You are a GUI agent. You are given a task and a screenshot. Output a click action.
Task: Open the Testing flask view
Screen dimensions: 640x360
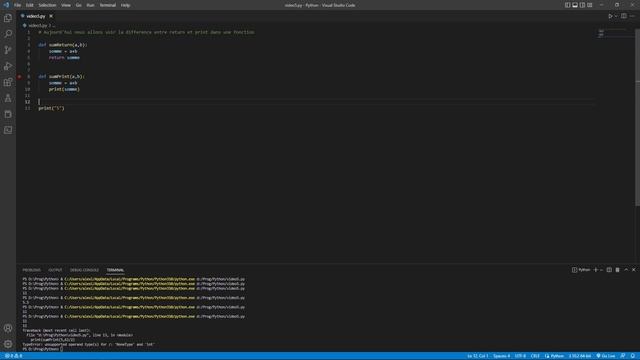click(x=8, y=98)
